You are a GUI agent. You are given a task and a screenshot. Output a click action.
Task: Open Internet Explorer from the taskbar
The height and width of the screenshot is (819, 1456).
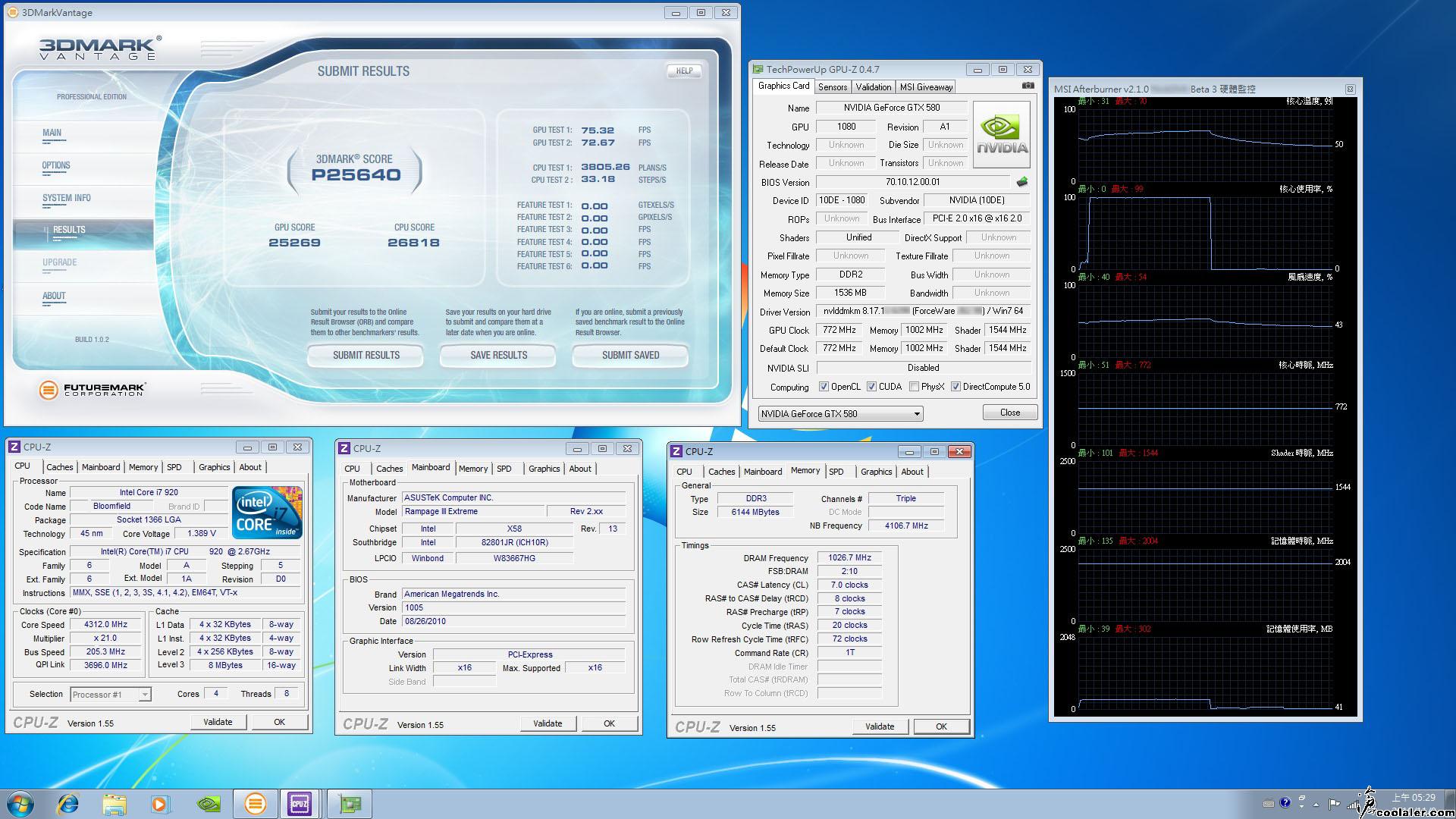tap(68, 803)
